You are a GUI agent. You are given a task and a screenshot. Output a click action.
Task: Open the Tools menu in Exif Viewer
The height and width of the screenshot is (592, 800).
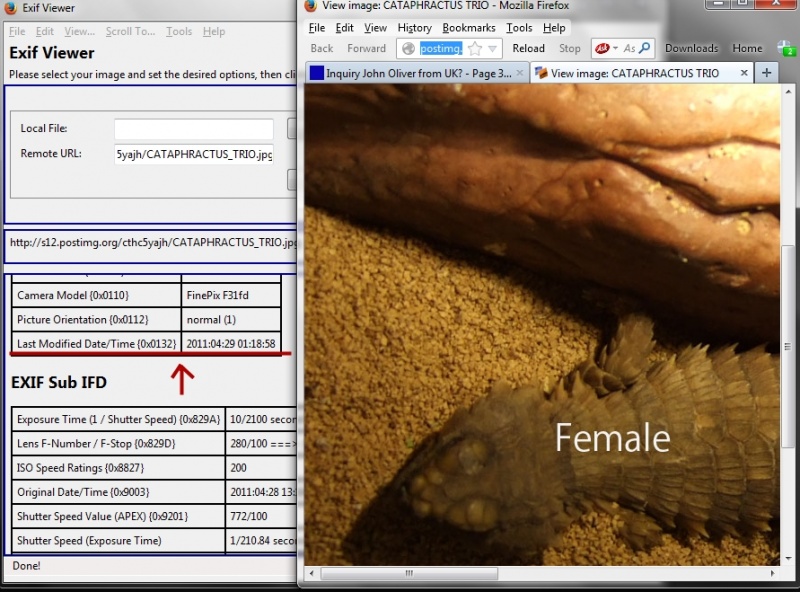179,32
